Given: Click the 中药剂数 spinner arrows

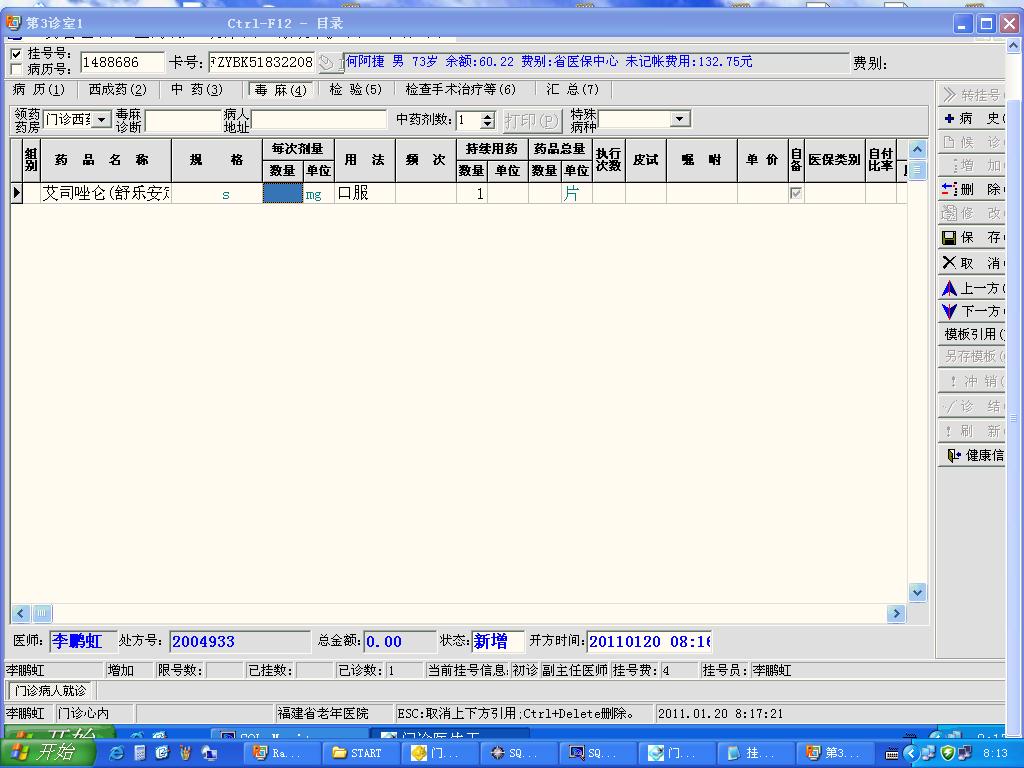Looking at the screenshot, I should coord(487,120).
